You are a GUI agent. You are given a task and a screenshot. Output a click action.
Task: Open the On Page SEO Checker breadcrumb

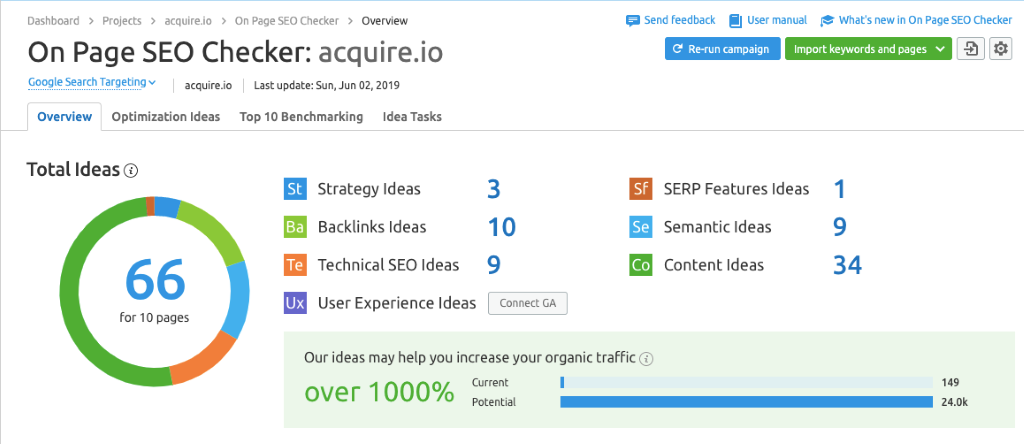287,21
